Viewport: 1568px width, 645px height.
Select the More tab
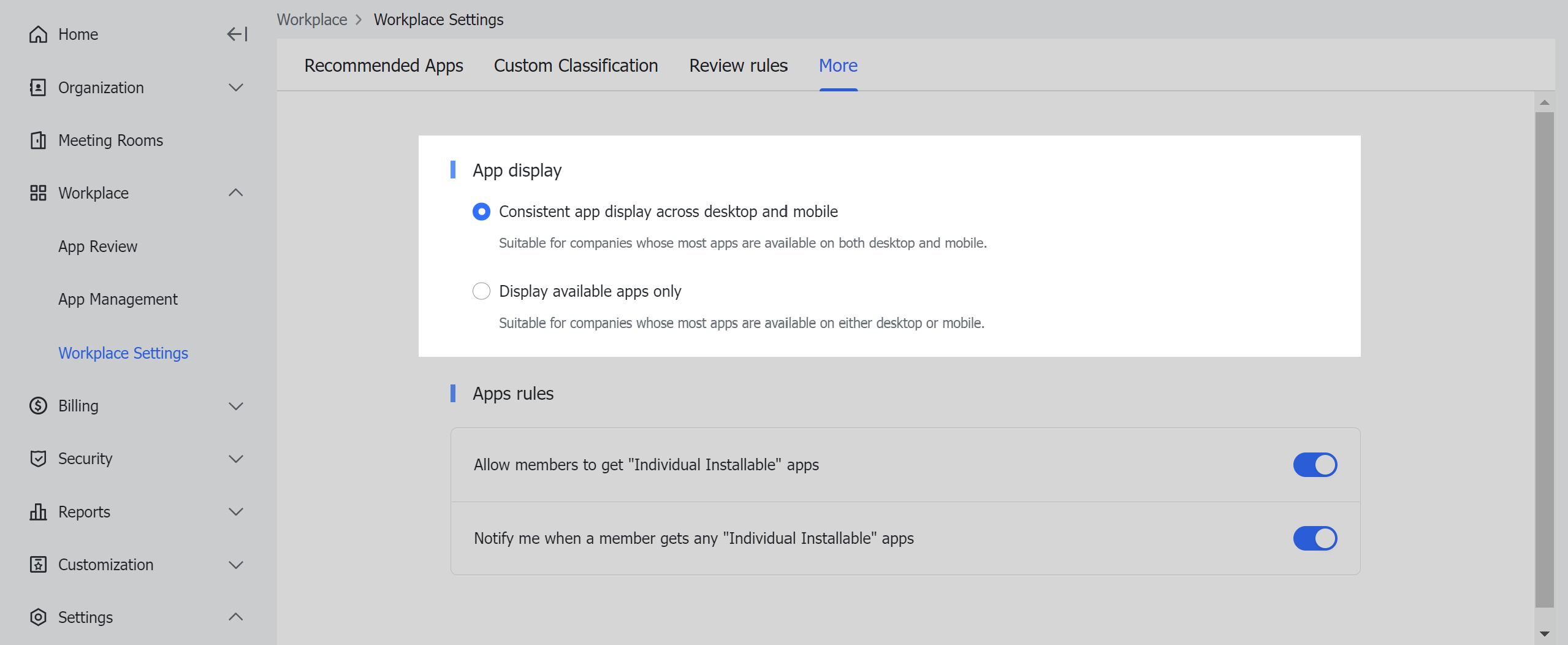click(838, 66)
